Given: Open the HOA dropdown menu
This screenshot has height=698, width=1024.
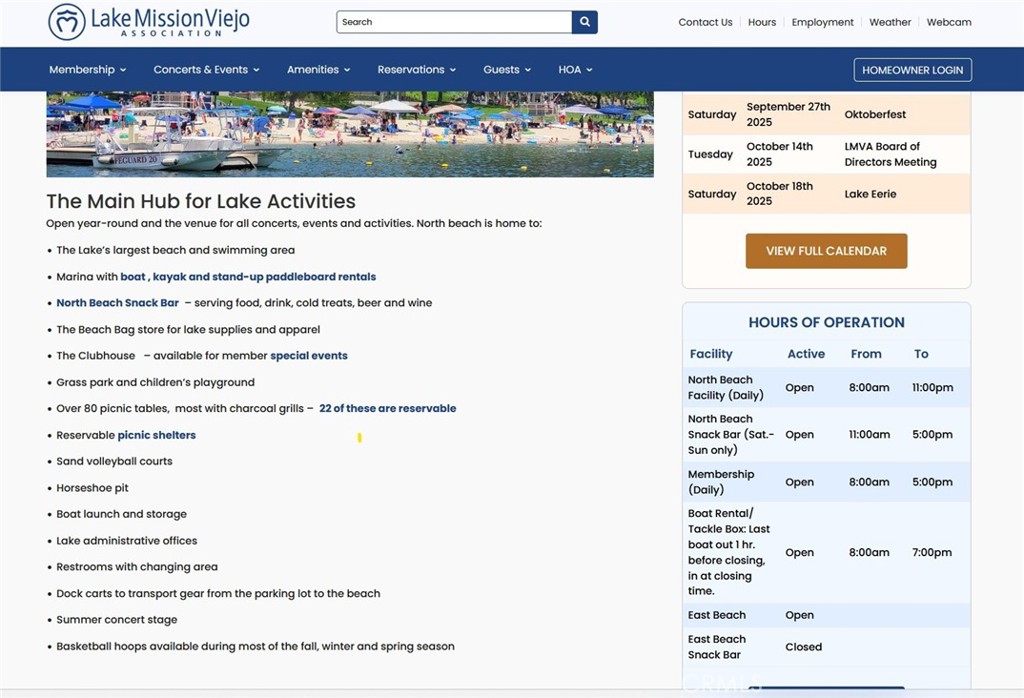Looking at the screenshot, I should [x=575, y=70].
